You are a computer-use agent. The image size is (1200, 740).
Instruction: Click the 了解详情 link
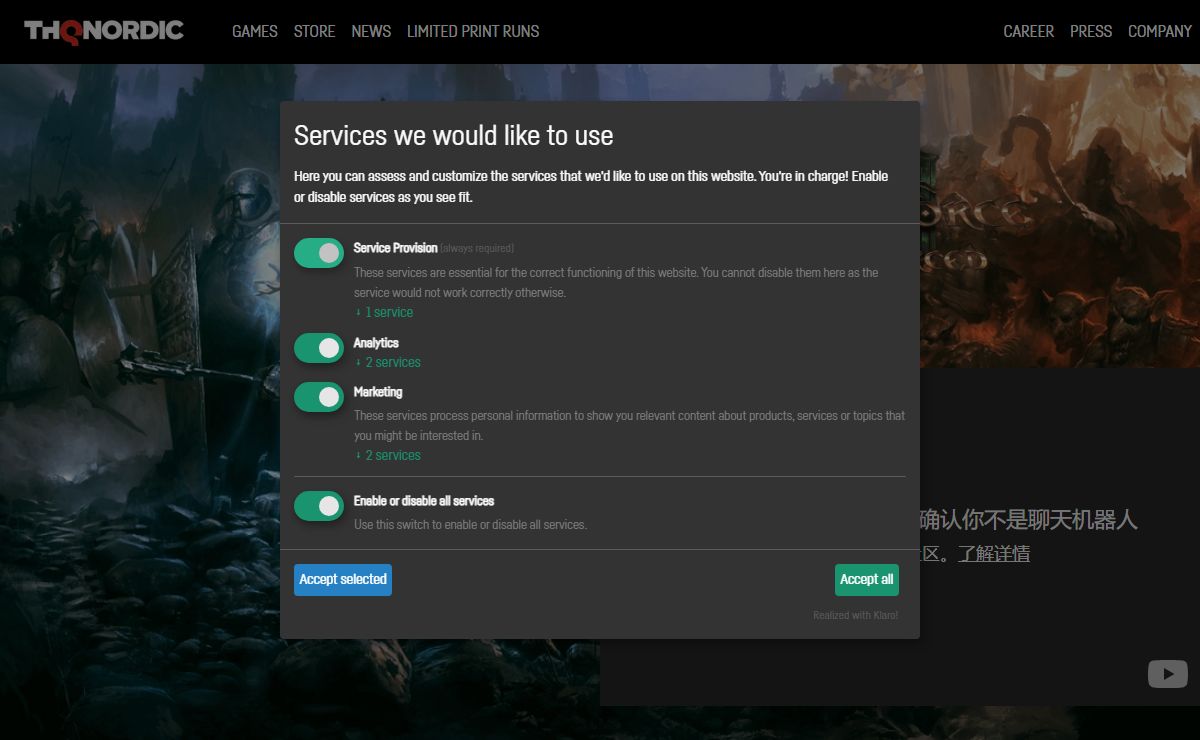coord(994,553)
